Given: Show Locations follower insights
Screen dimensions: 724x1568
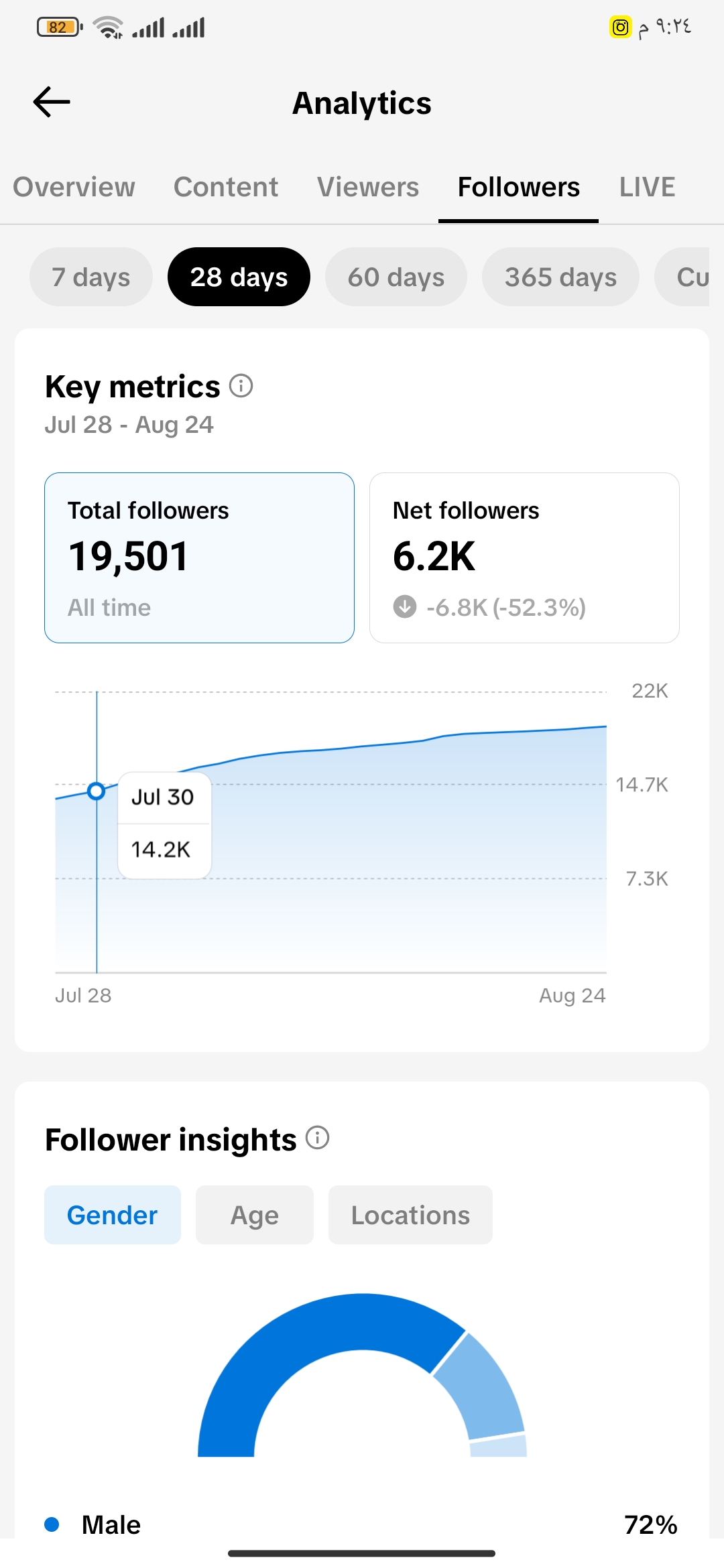Looking at the screenshot, I should [x=410, y=1215].
